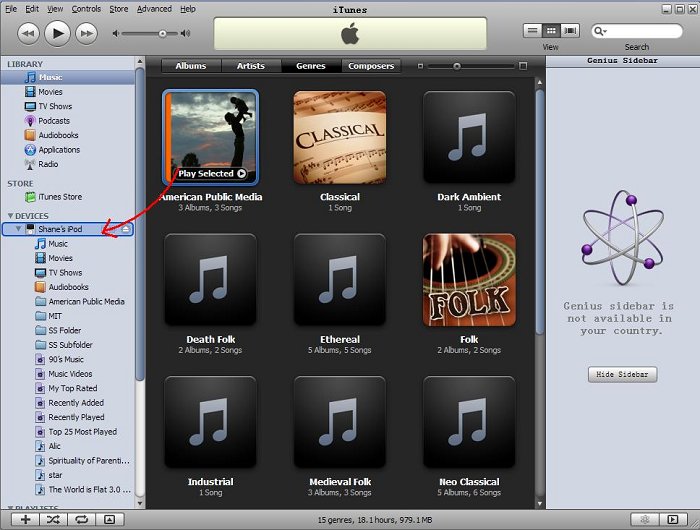Screen dimensions: 700x530
Task: Click the Play button
Action: (x=58, y=33)
